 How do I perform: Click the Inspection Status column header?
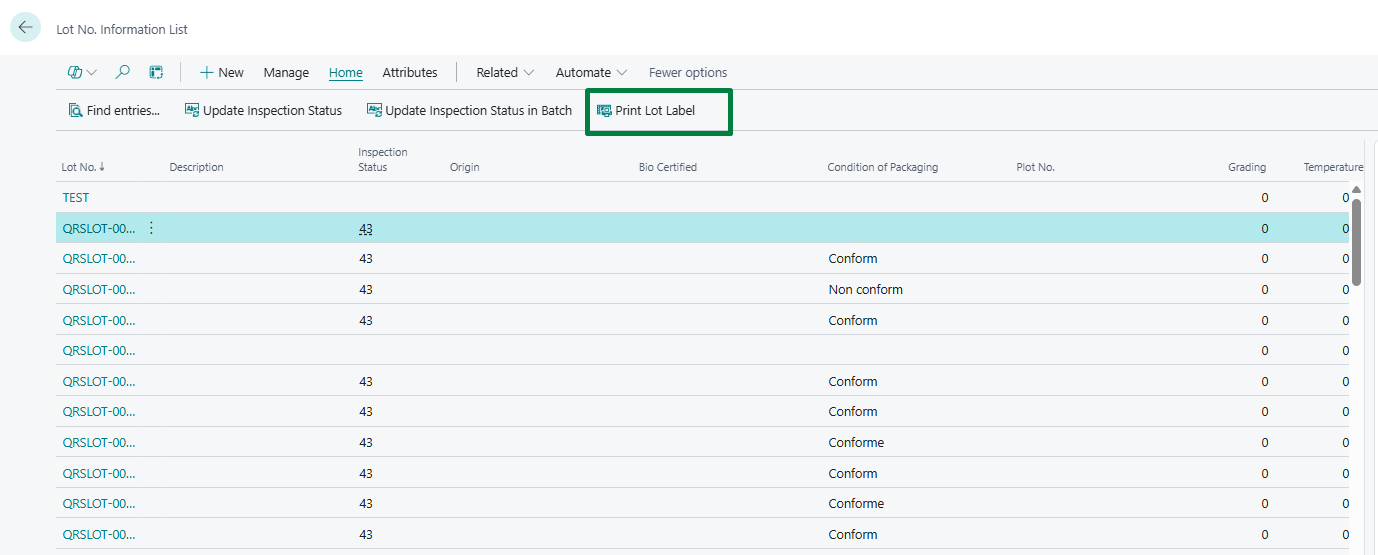point(383,160)
